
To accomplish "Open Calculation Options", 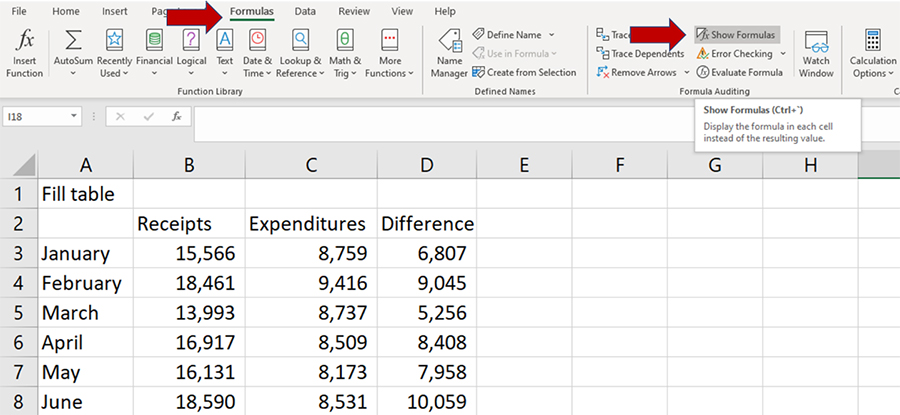I will click(872, 53).
